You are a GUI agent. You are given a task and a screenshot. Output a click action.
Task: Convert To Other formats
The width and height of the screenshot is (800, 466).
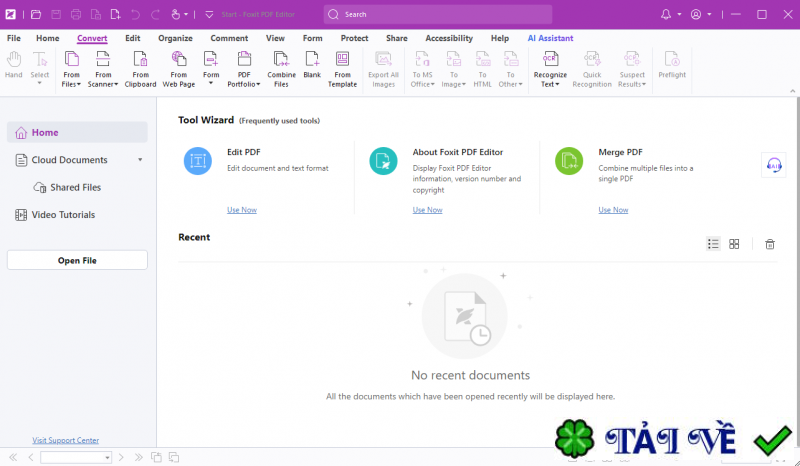(511, 69)
